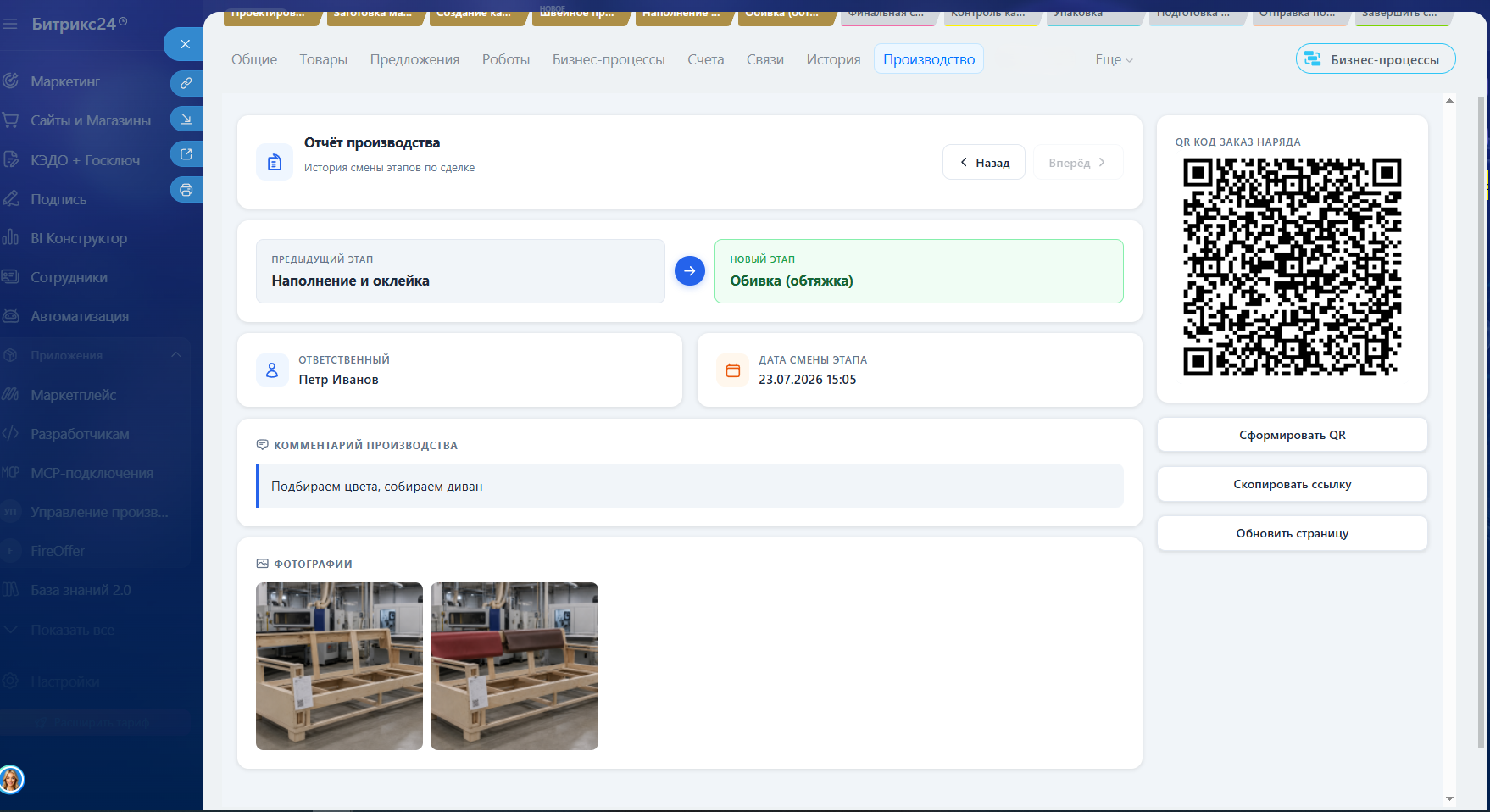Select the Производство tab

pyautogui.click(x=929, y=59)
